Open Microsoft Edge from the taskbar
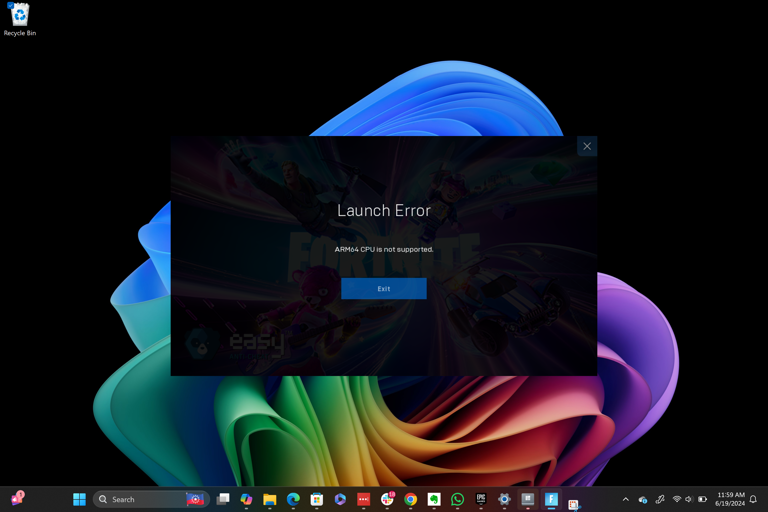The image size is (768, 512). (293, 499)
